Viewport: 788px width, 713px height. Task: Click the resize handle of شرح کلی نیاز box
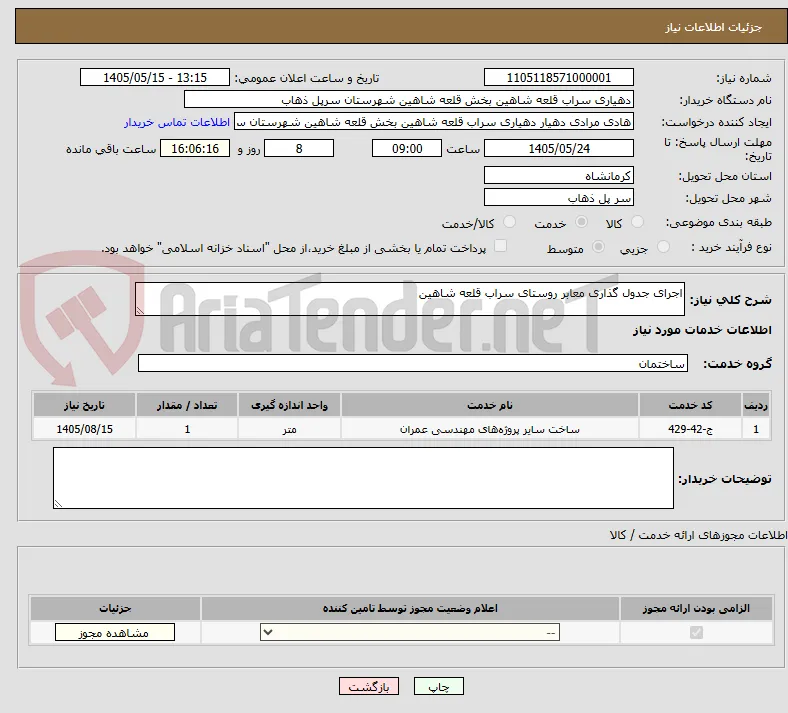(140, 311)
